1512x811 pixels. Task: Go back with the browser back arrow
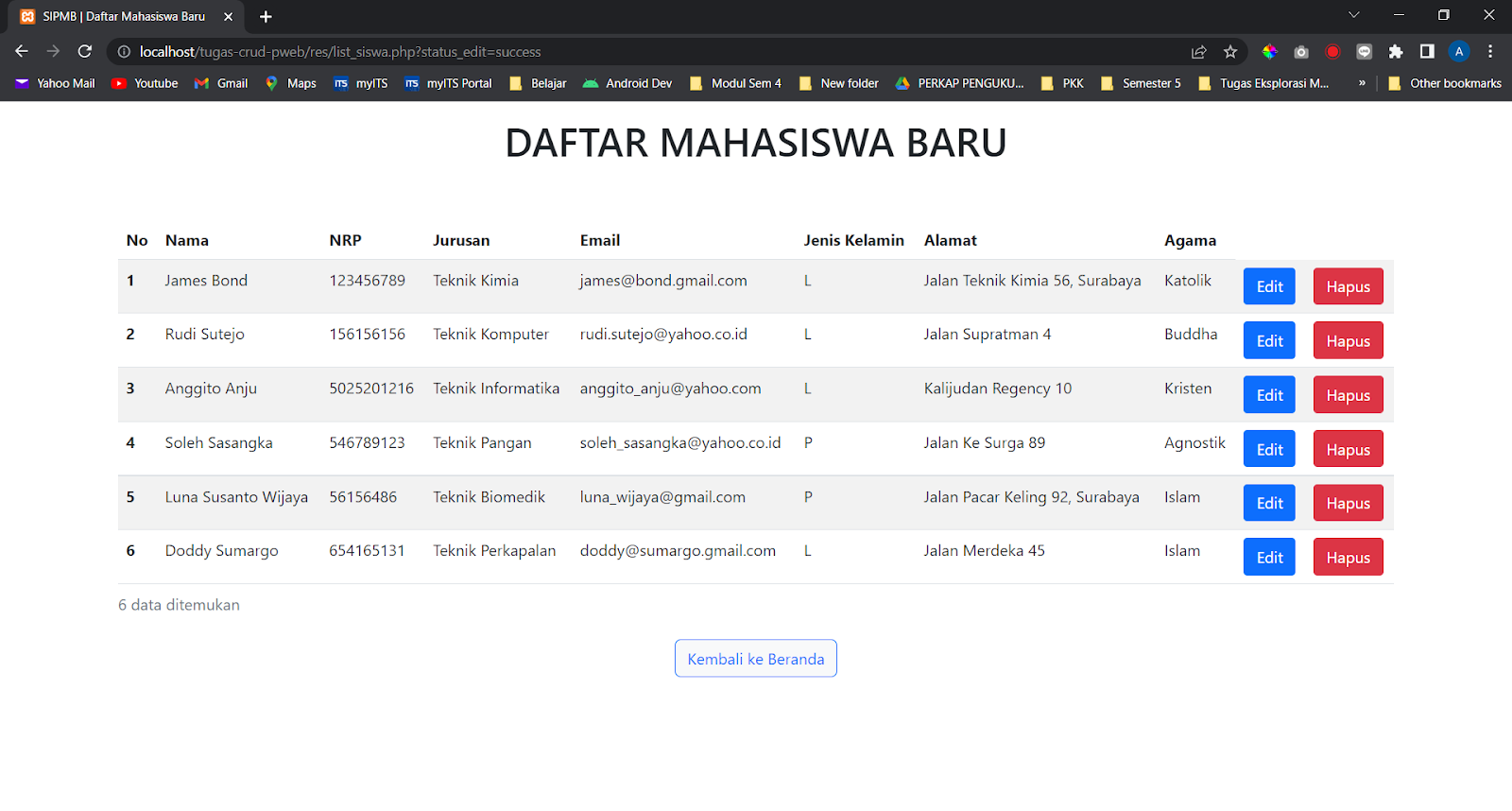point(22,51)
